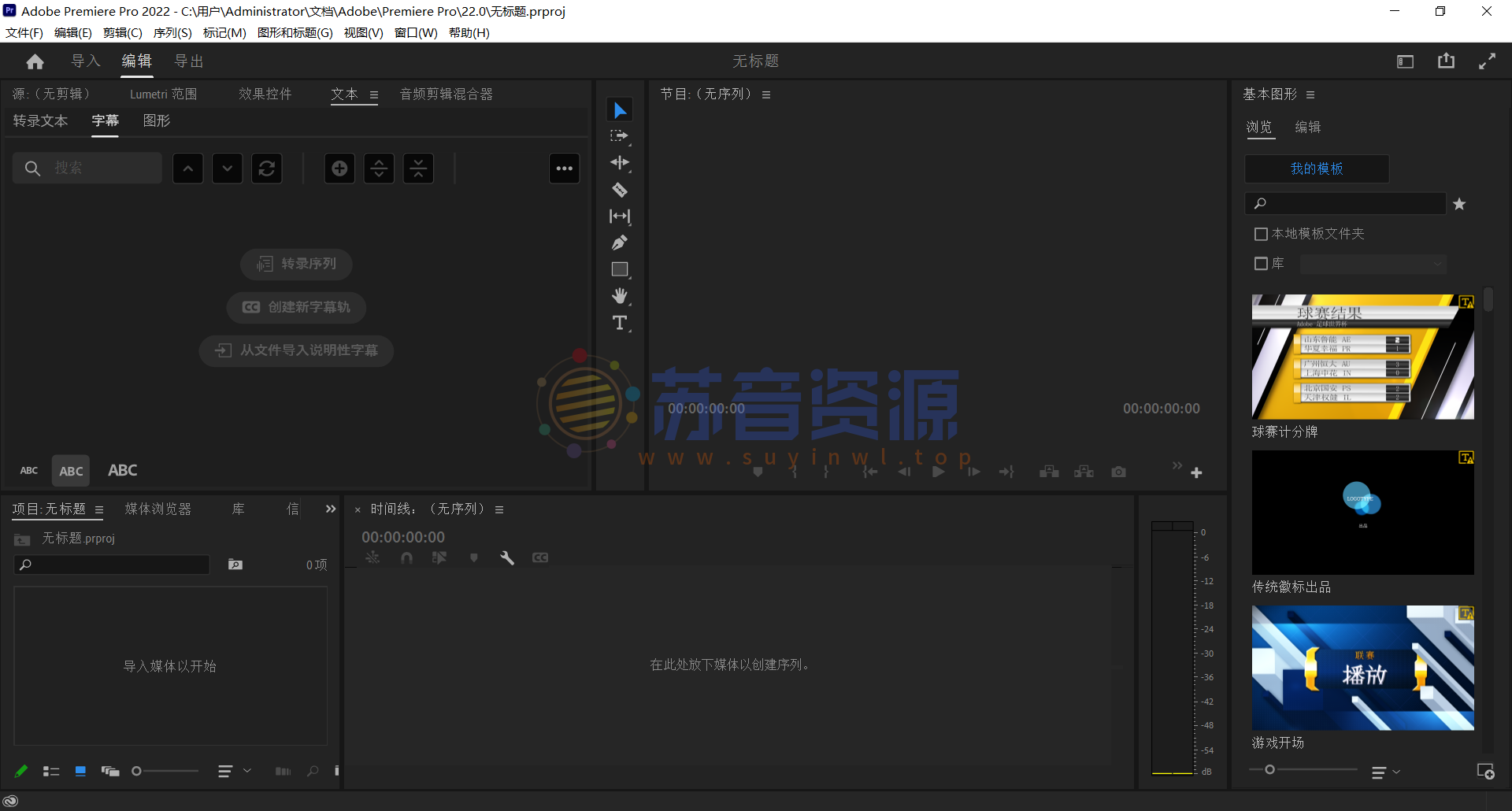Check the 库 checkbox in Essential Graphics
Viewport: 1512px width, 811px height.
click(1261, 263)
